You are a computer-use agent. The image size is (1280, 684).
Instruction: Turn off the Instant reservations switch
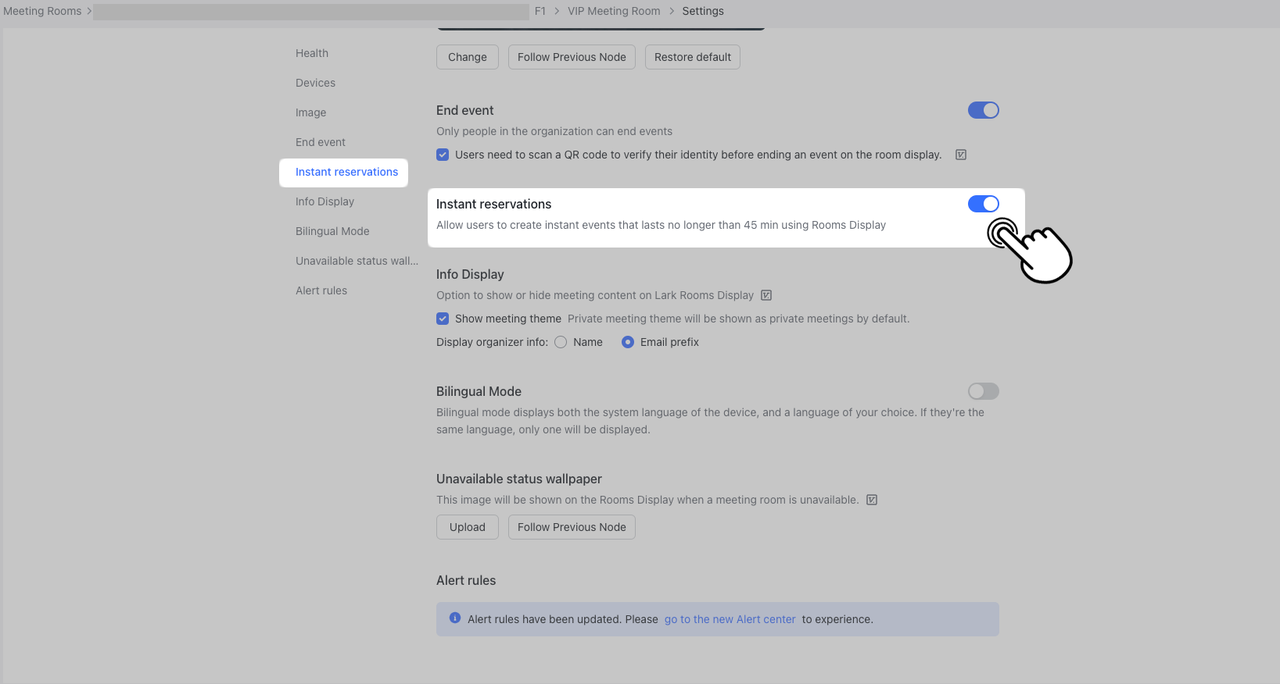[x=983, y=204]
